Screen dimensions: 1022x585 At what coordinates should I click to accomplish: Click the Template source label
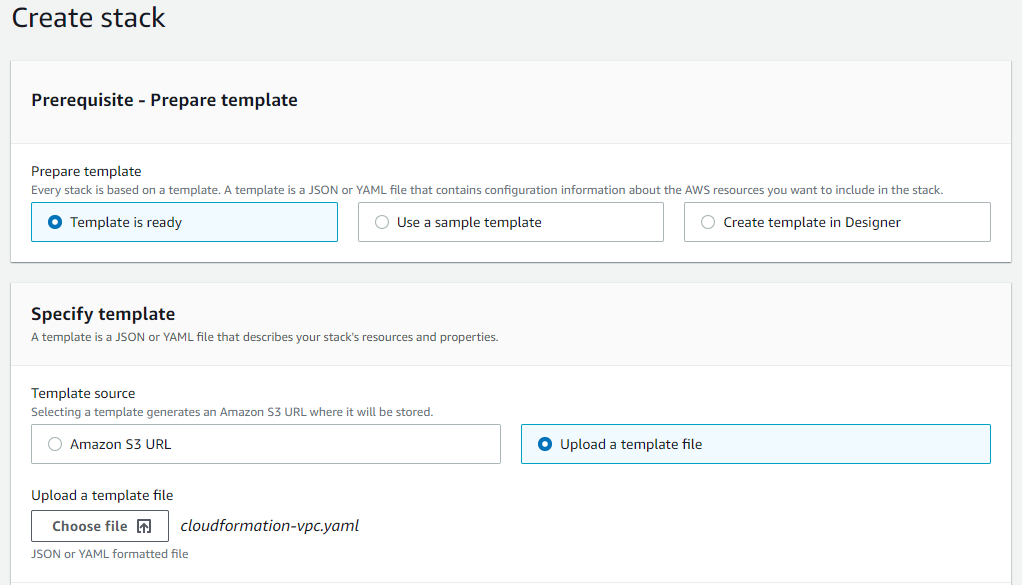[83, 393]
